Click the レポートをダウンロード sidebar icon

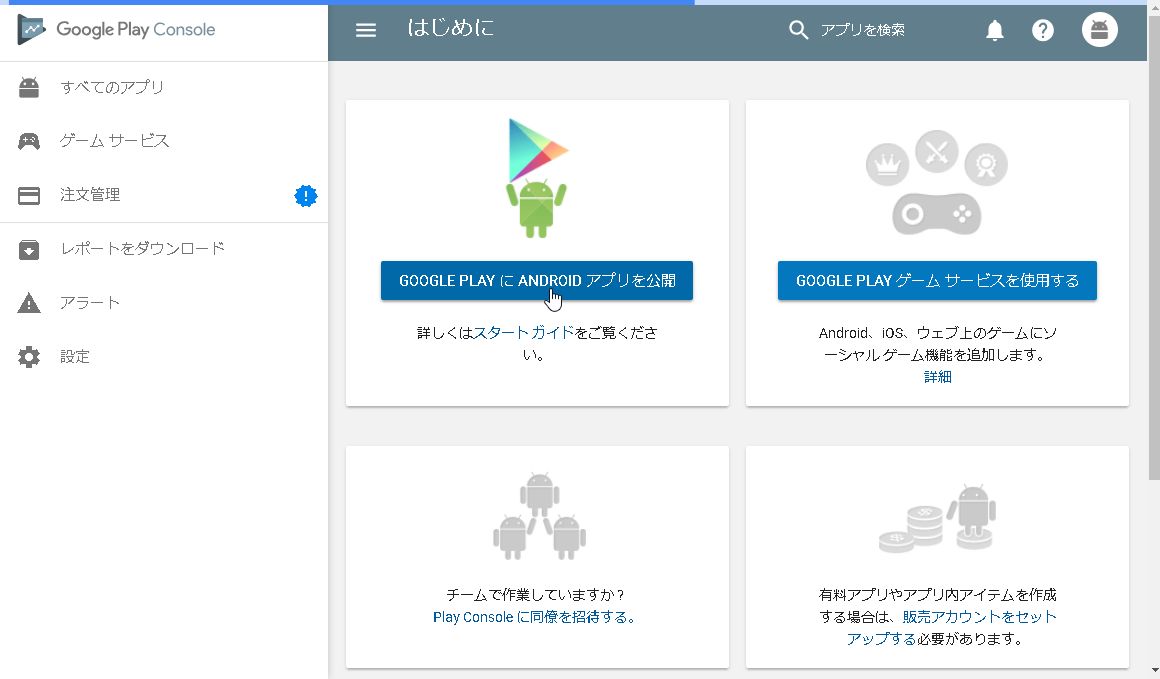[x=28, y=248]
